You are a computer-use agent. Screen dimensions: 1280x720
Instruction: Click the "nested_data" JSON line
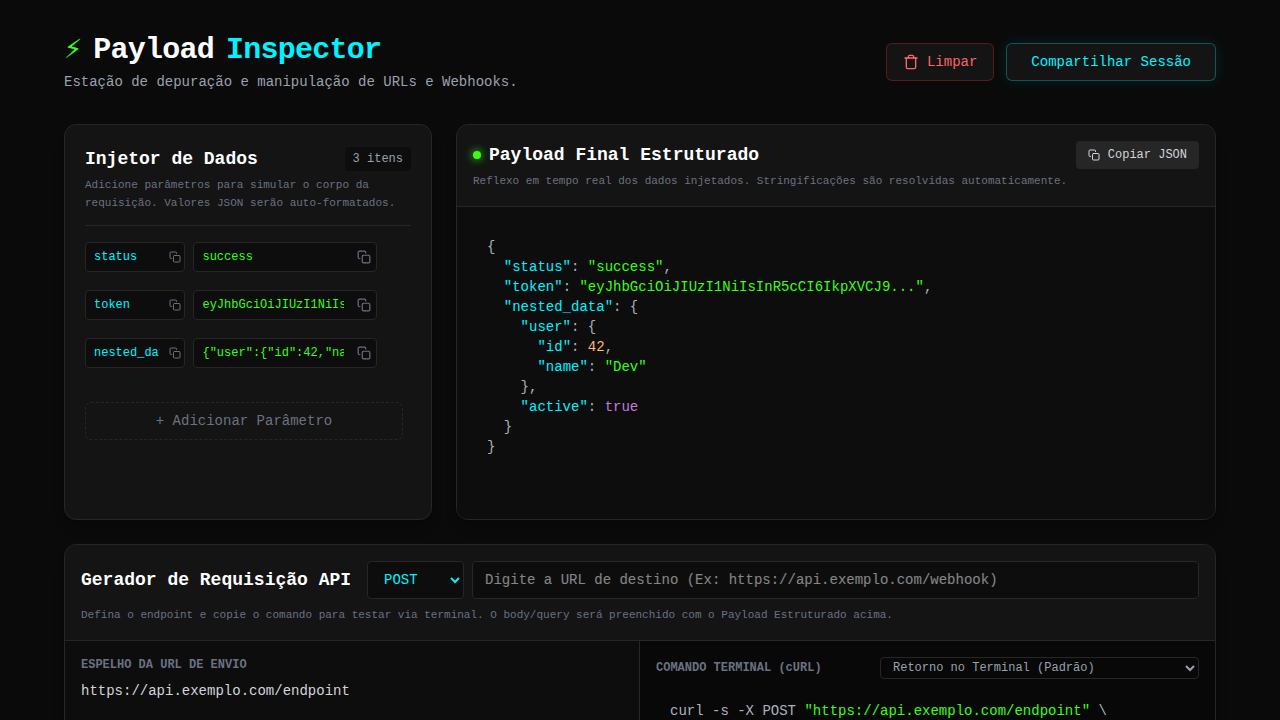coord(570,307)
